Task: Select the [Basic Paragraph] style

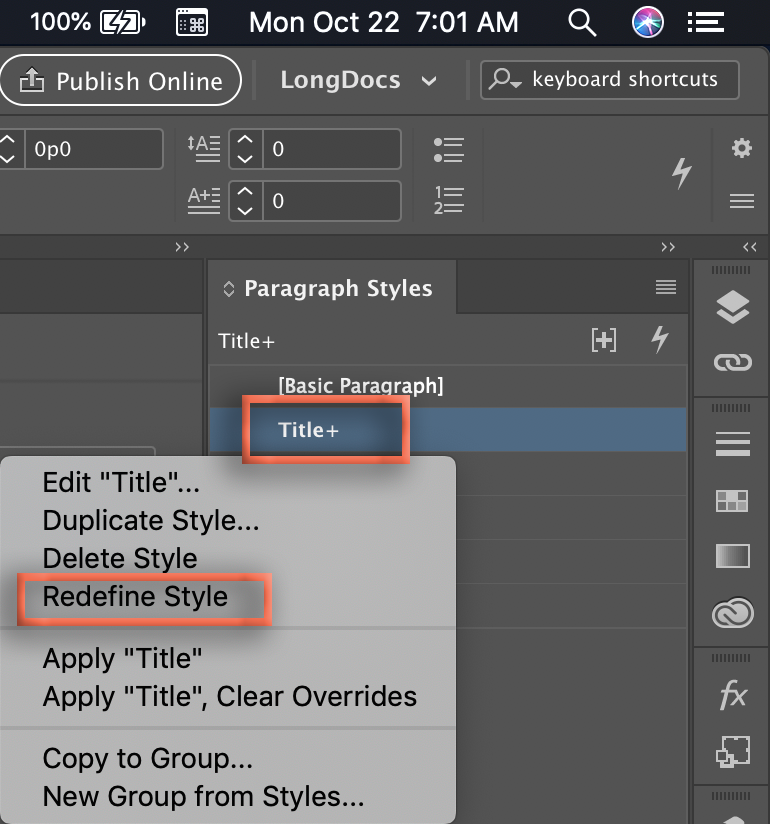Action: (x=360, y=385)
